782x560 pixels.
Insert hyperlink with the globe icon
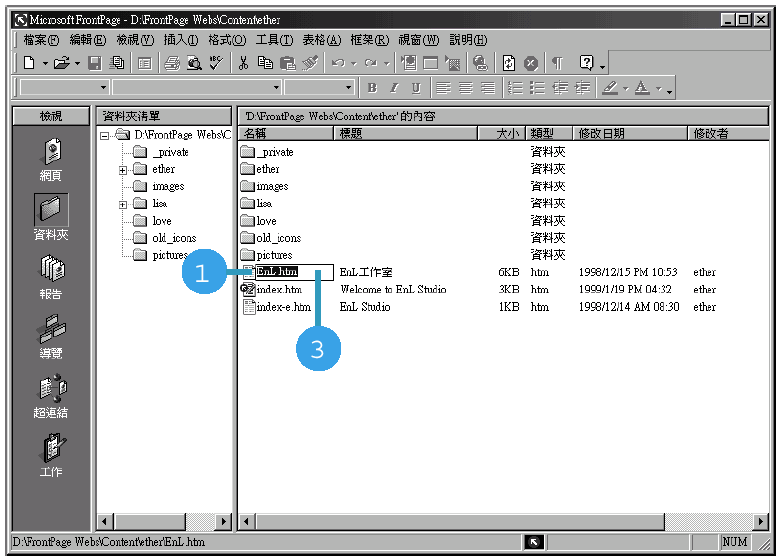click(x=480, y=63)
